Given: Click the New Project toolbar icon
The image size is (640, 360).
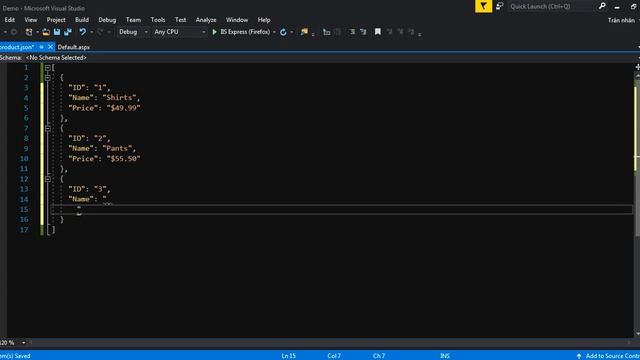Looking at the screenshot, I should [x=29, y=32].
